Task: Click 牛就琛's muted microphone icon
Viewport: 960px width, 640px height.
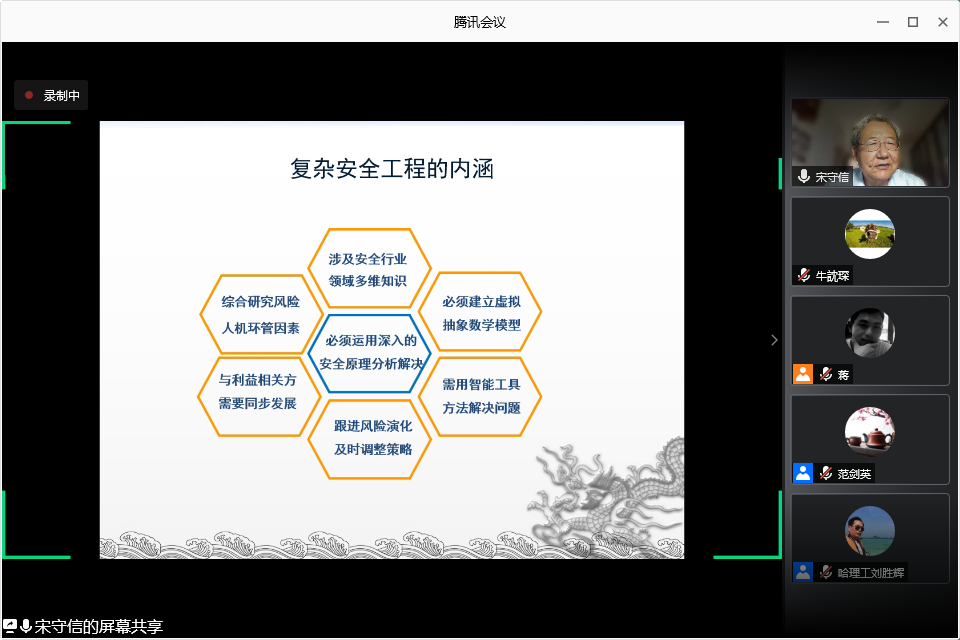Action: click(804, 275)
